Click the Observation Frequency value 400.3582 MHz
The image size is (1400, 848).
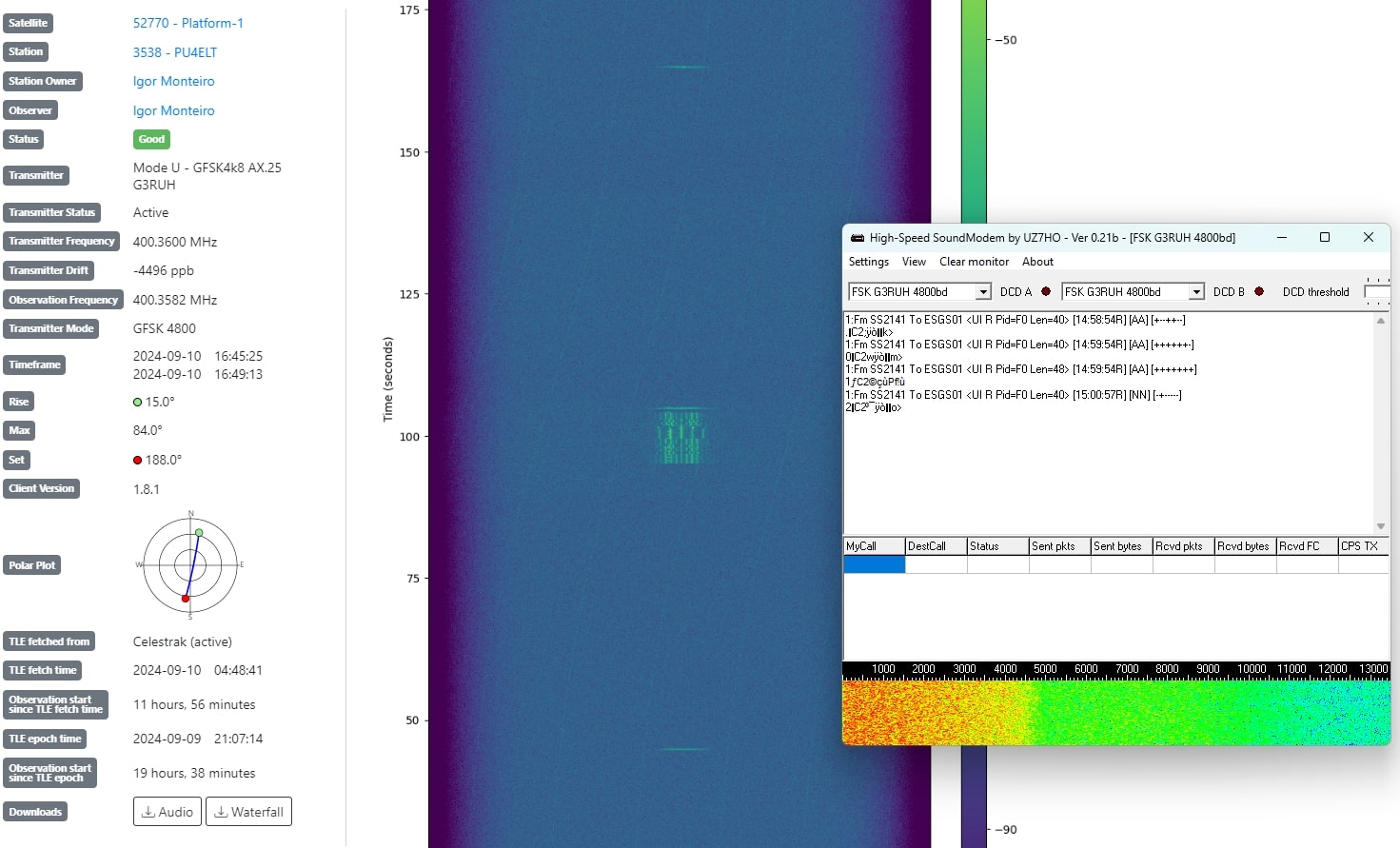coord(175,300)
